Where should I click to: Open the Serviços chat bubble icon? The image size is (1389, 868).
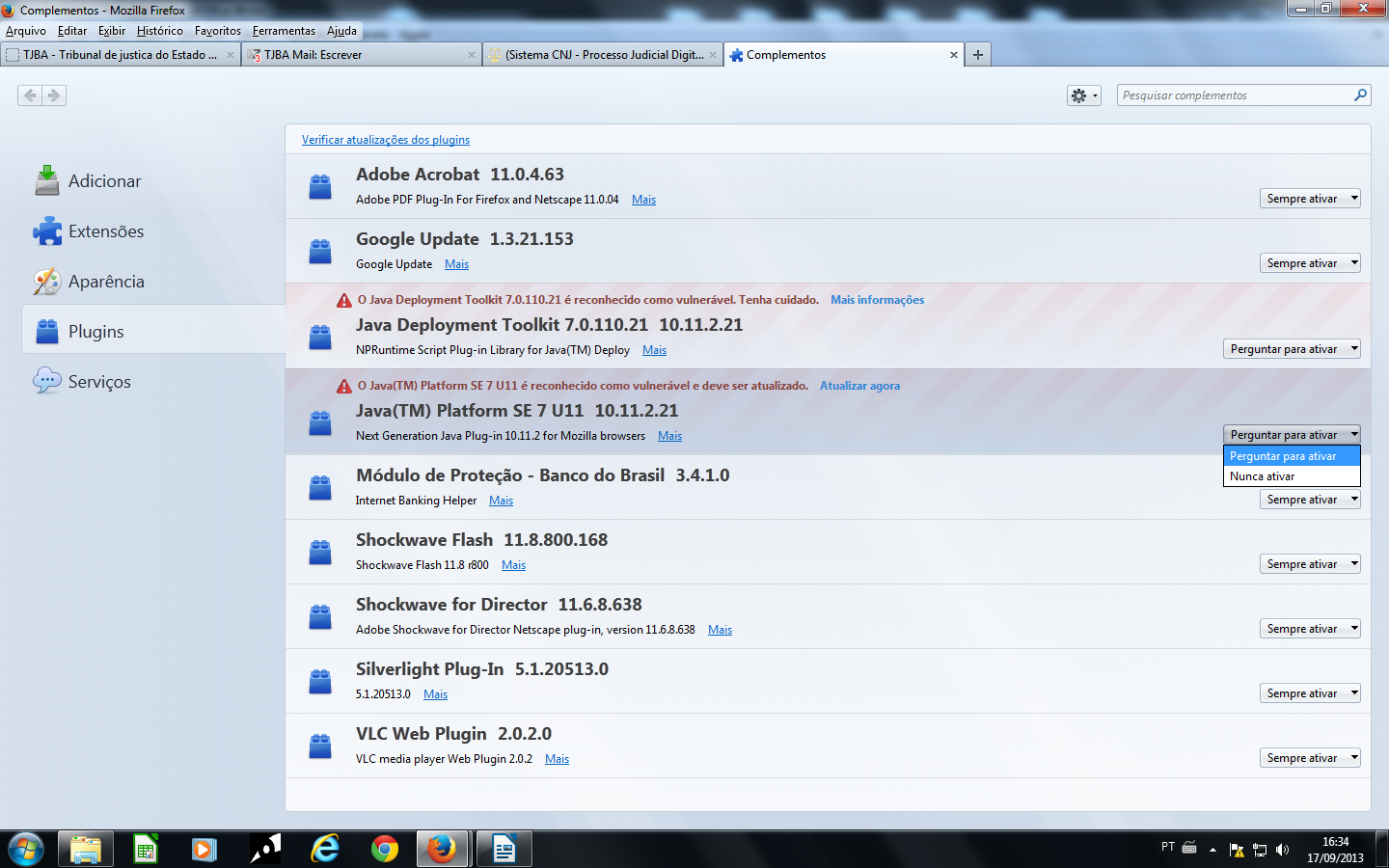coord(47,381)
